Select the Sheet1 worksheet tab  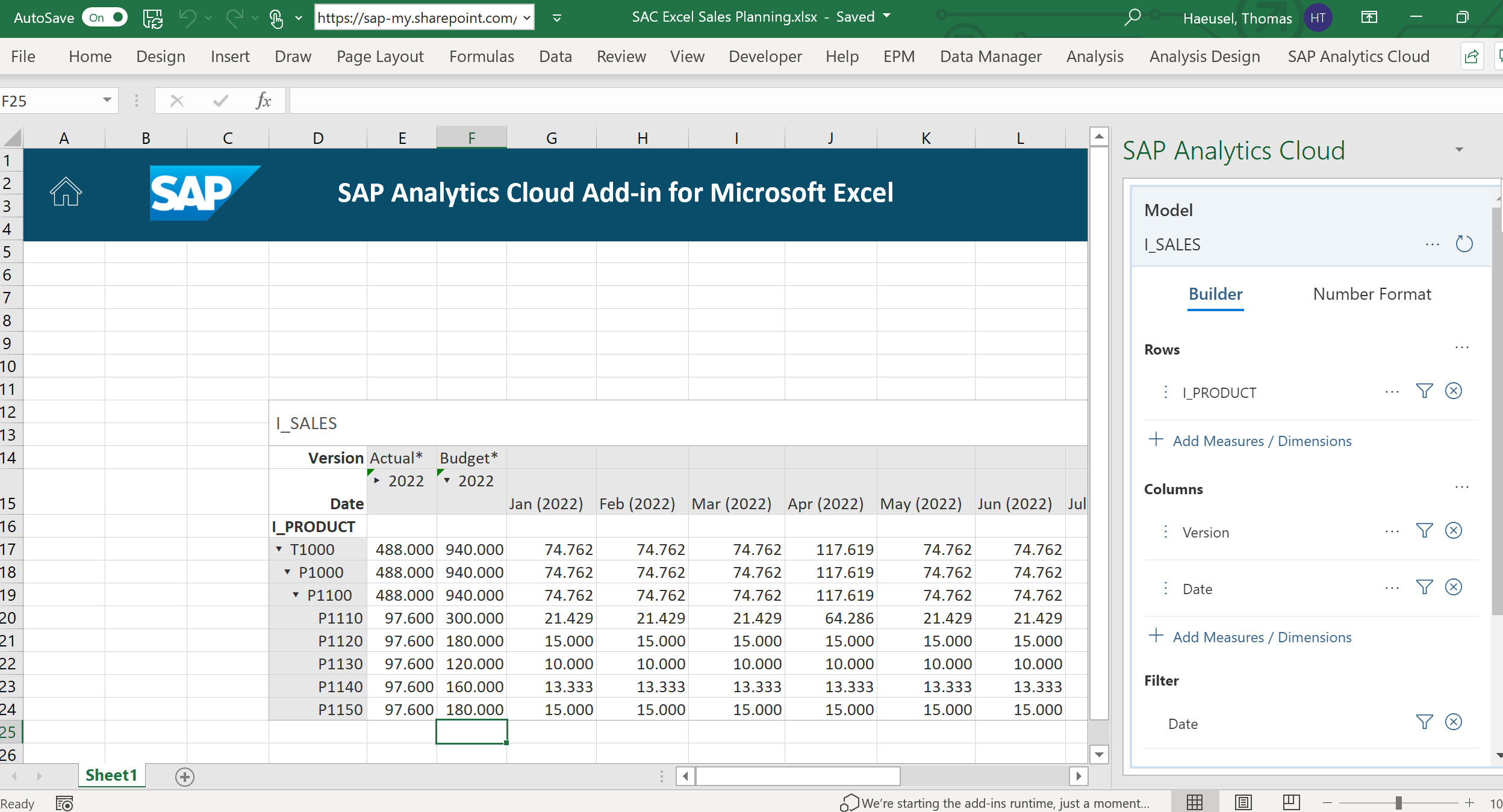click(x=111, y=775)
